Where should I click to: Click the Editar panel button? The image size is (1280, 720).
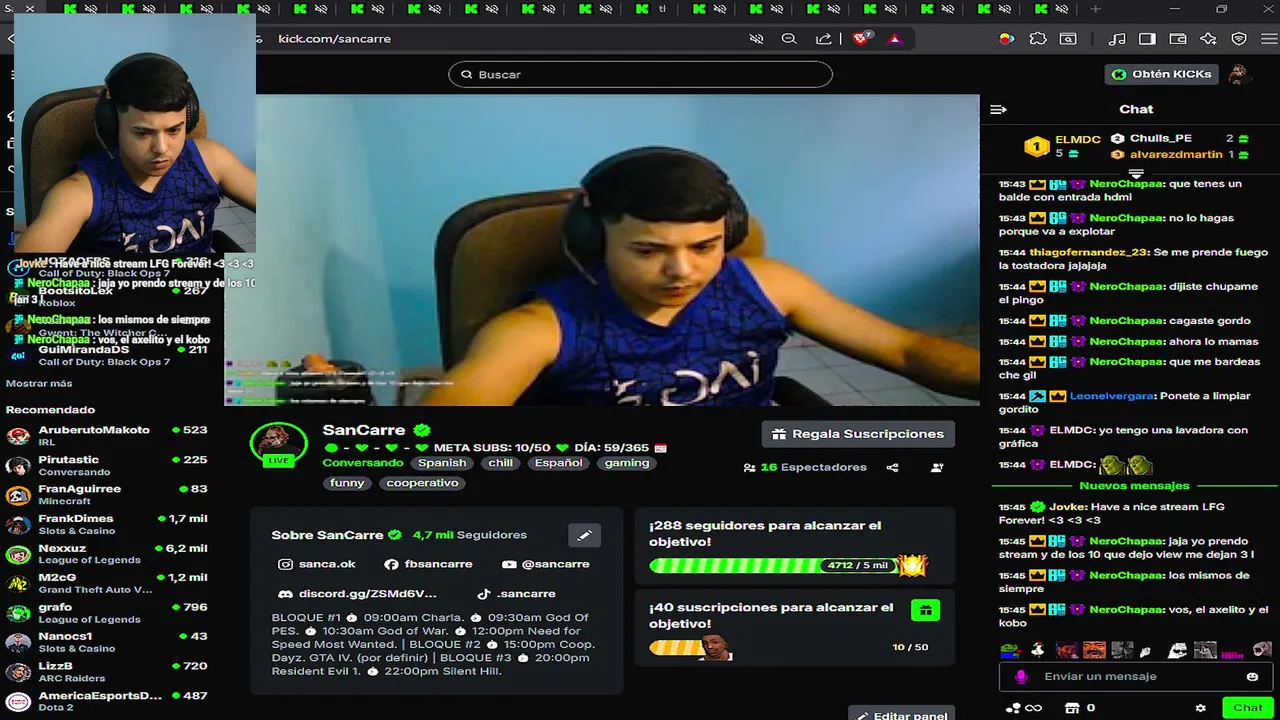tap(902, 713)
